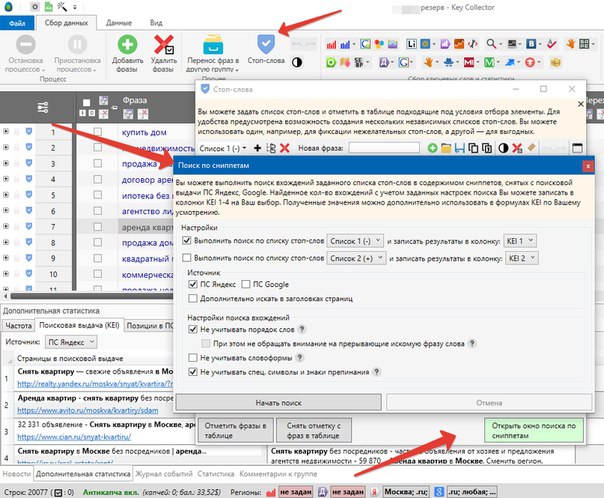604x498 pixels.
Task: Click the red Delete phrases icon
Action: (163, 44)
